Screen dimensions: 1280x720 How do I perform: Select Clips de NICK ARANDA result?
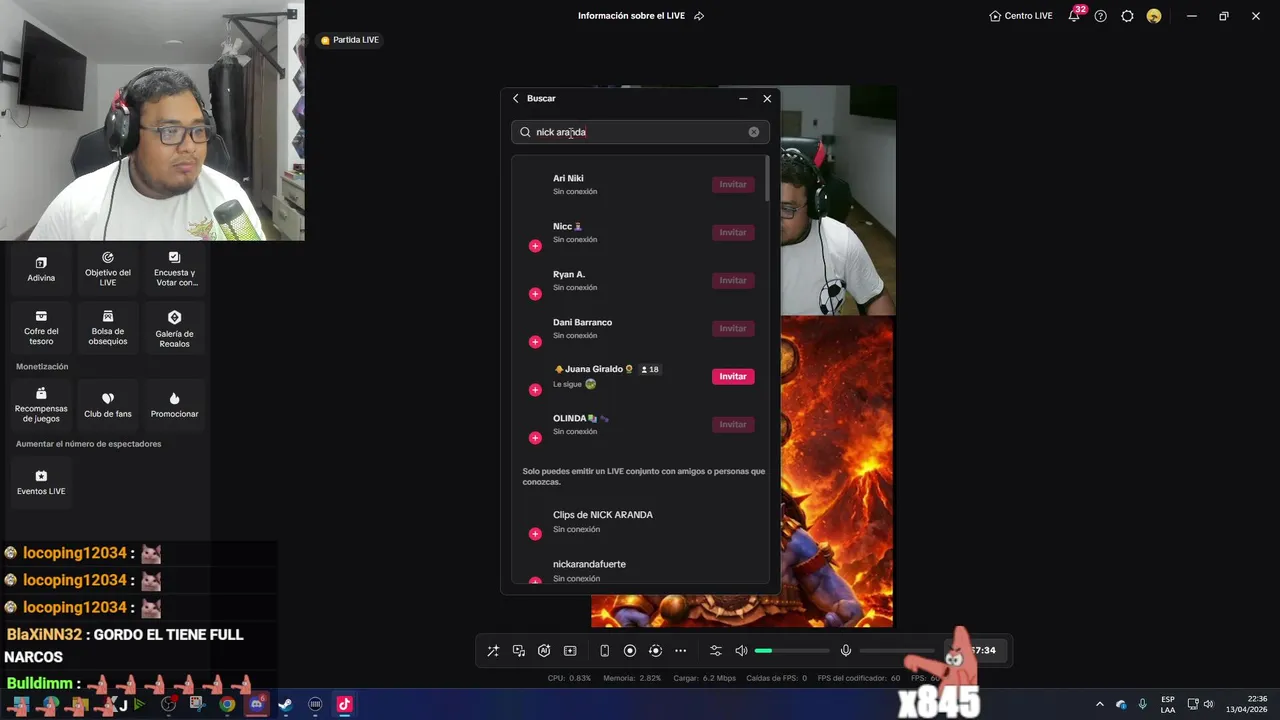point(640,521)
